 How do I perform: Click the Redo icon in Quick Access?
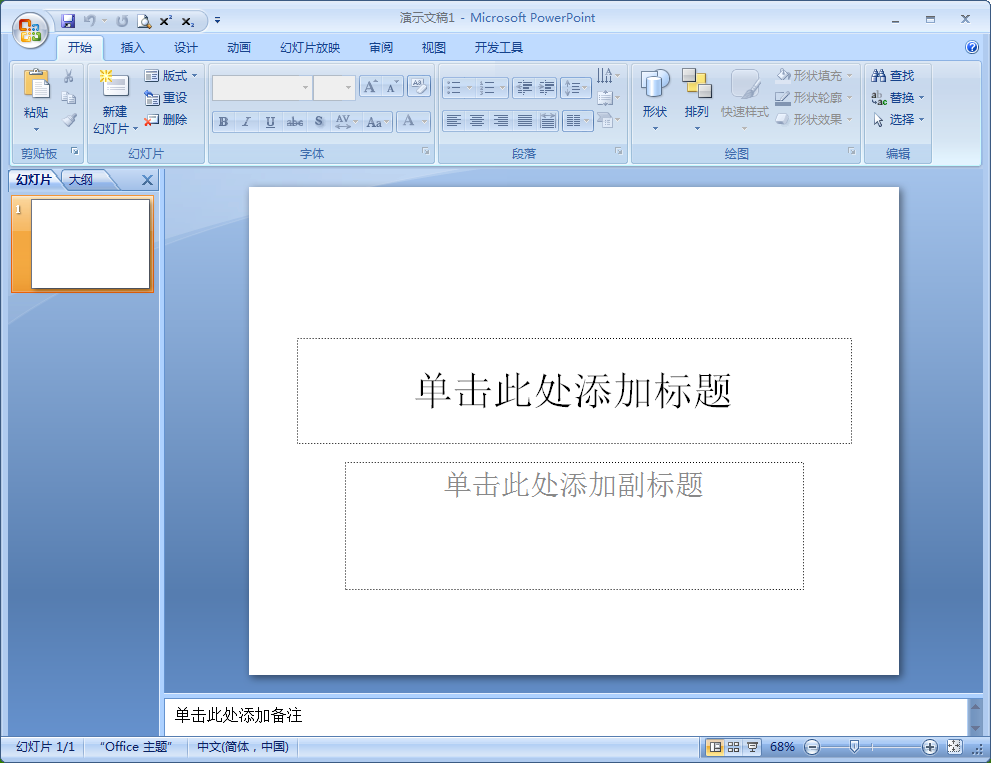tap(122, 21)
